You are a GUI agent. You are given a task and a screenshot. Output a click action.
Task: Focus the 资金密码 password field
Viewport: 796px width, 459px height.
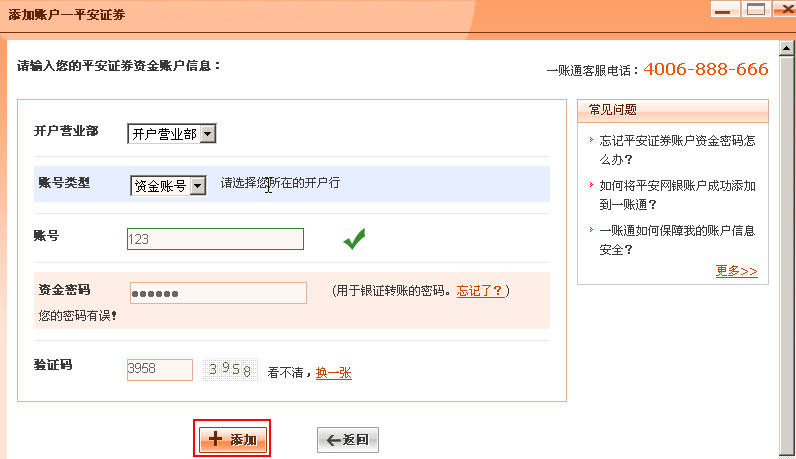pyautogui.click(x=218, y=293)
